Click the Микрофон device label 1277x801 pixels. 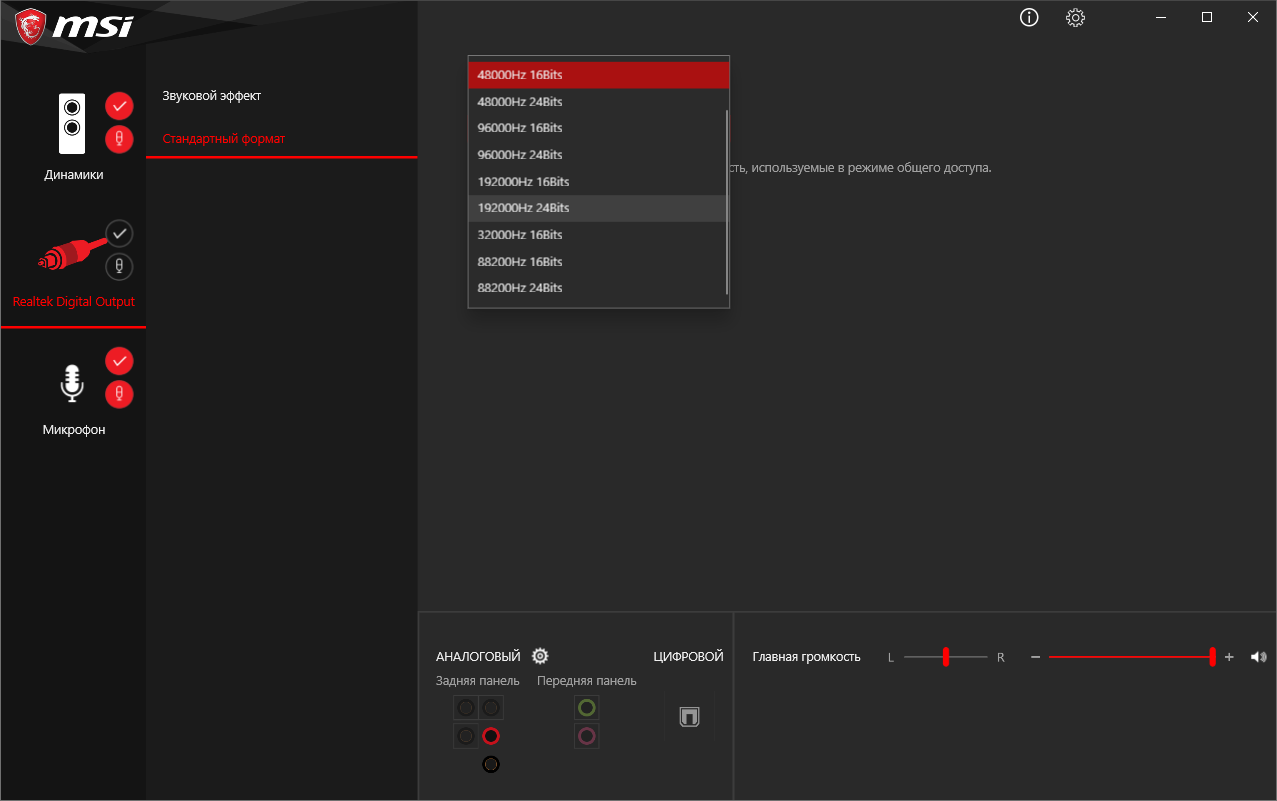tap(73, 430)
